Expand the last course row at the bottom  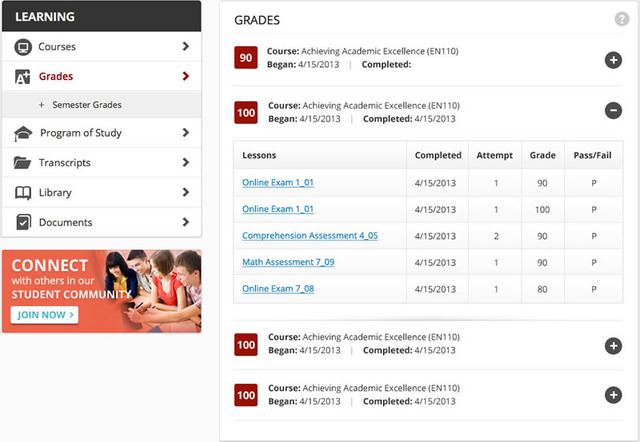click(613, 395)
